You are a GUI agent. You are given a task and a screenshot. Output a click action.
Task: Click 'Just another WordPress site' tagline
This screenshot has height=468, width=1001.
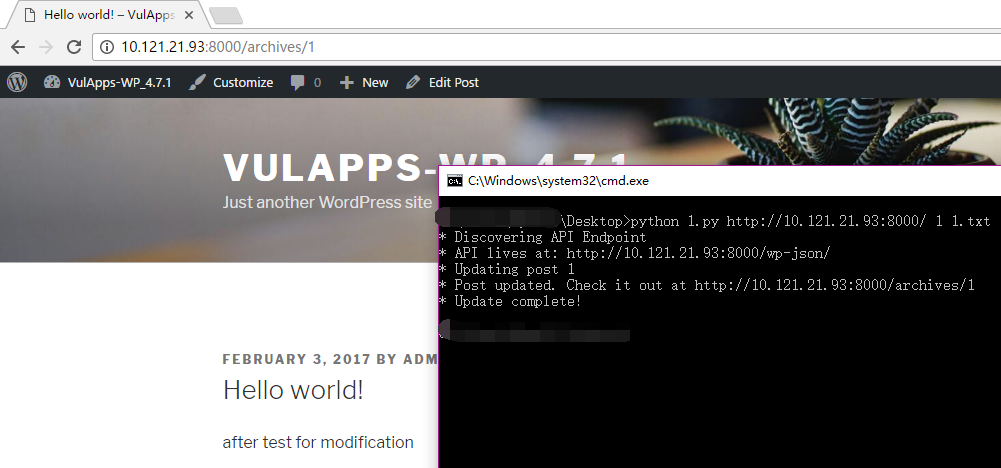[327, 202]
